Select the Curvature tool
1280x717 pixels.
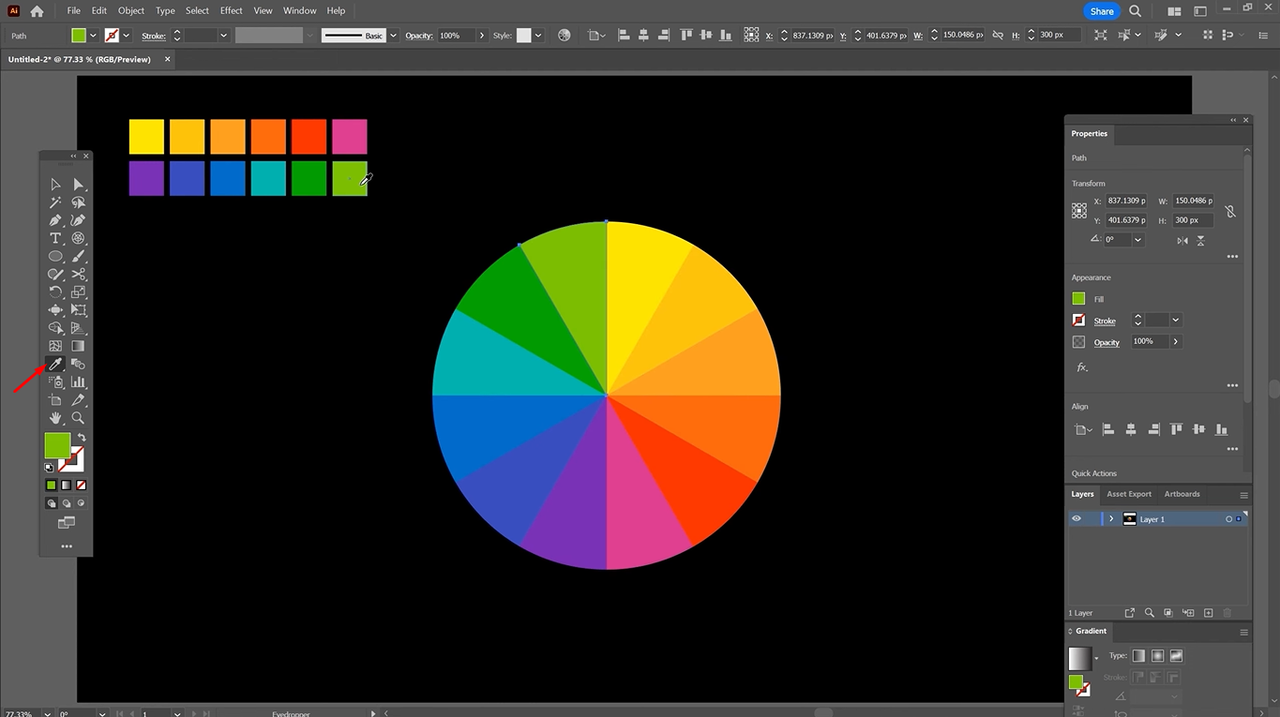pyautogui.click(x=78, y=220)
